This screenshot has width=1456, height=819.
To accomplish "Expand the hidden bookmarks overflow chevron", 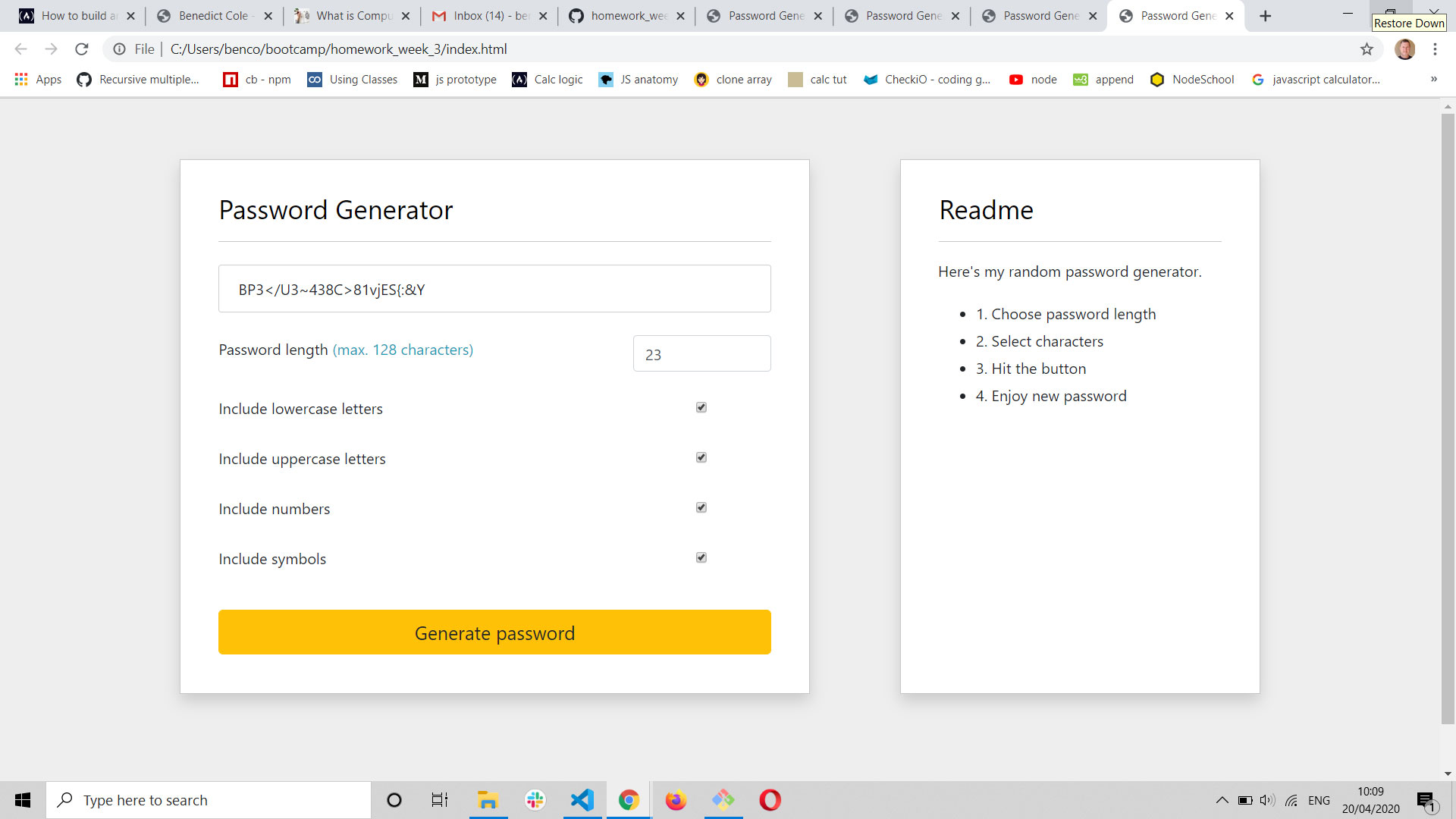I will pos(1434,80).
